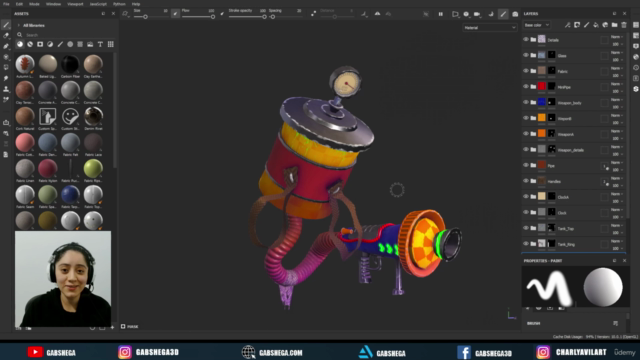Image resolution: width=640 pixels, height=360 pixels.
Task: Add a new folder in Layers panel
Action: coord(614,25)
